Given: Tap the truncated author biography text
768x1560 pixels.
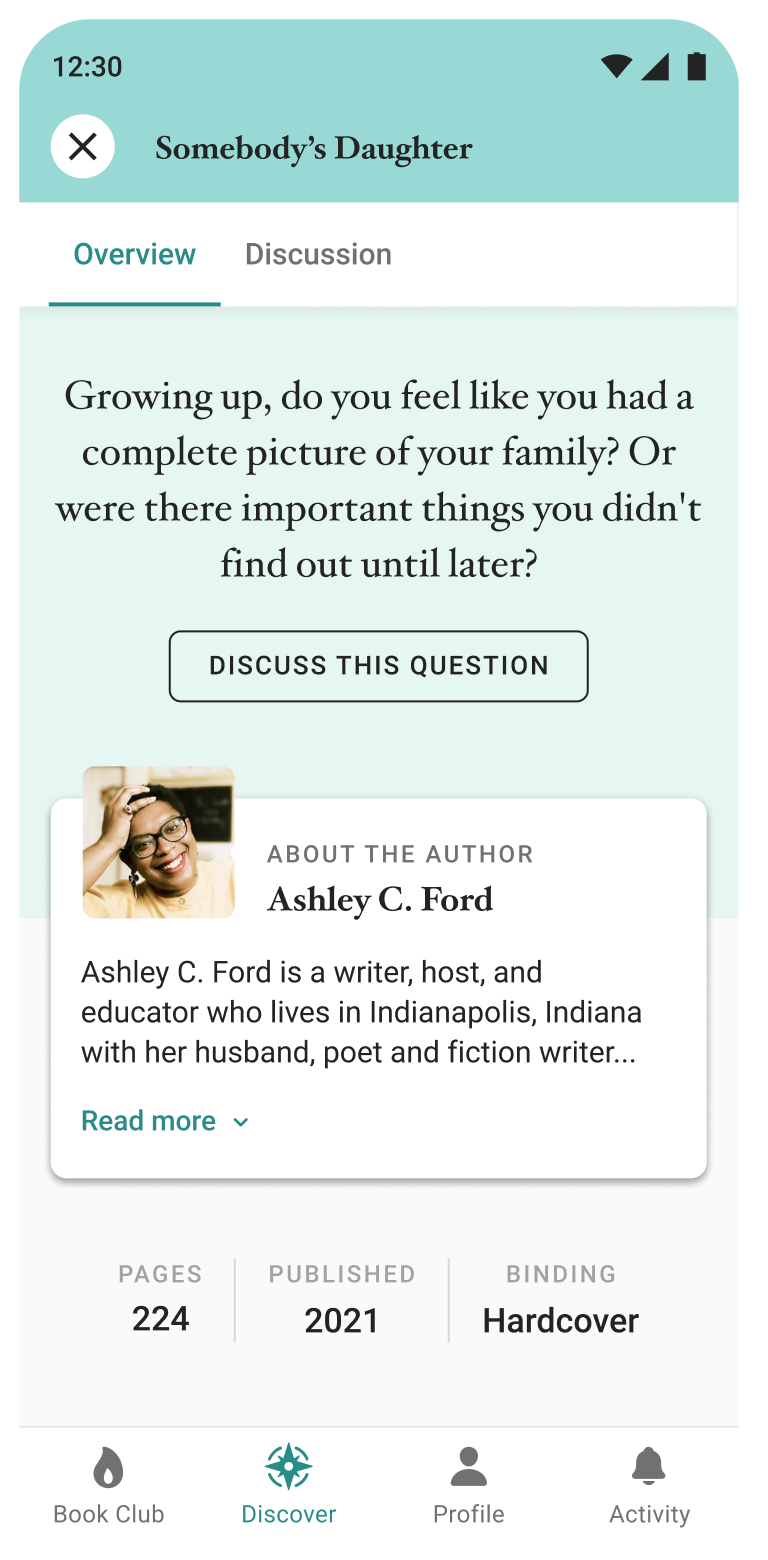Looking at the screenshot, I should click(x=361, y=1012).
